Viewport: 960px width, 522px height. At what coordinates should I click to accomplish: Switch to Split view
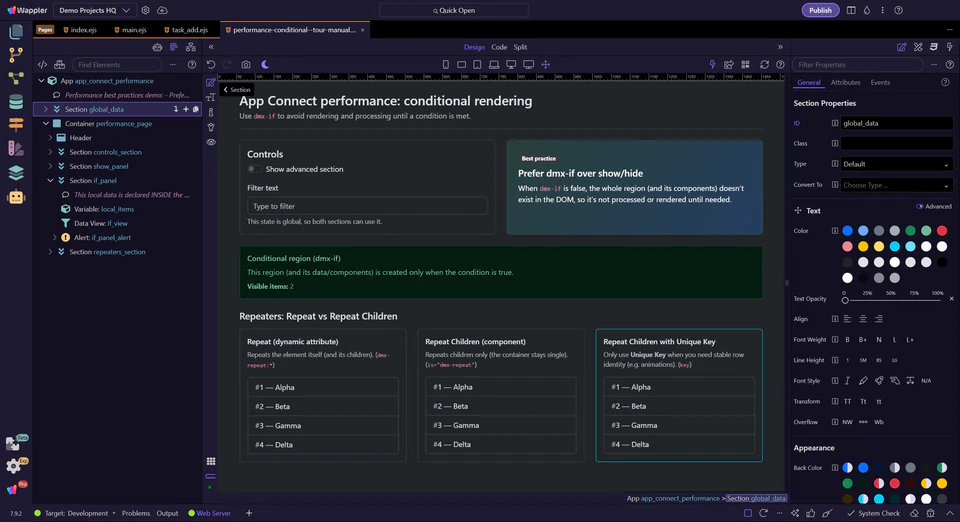520,47
